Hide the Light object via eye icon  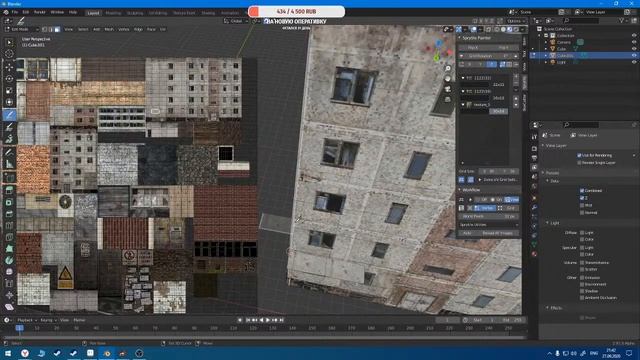click(x=634, y=62)
